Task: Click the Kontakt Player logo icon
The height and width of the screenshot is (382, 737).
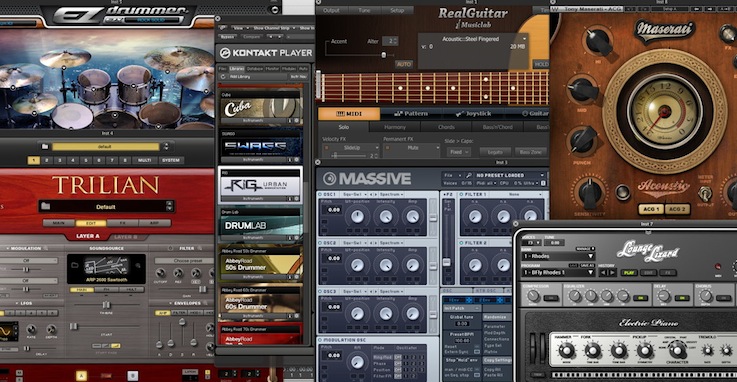Action: pyautogui.click(x=225, y=53)
